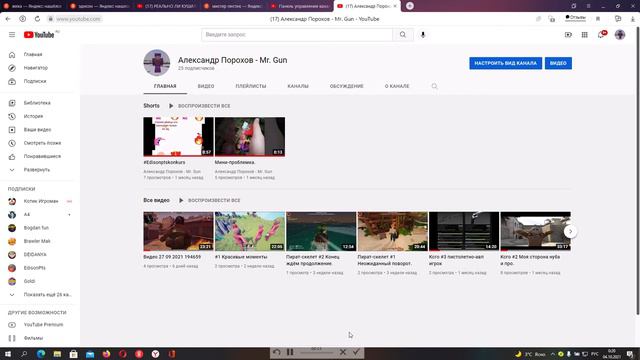Open История watch history in sidebar
The width and height of the screenshot is (640, 360).
coord(33,116)
